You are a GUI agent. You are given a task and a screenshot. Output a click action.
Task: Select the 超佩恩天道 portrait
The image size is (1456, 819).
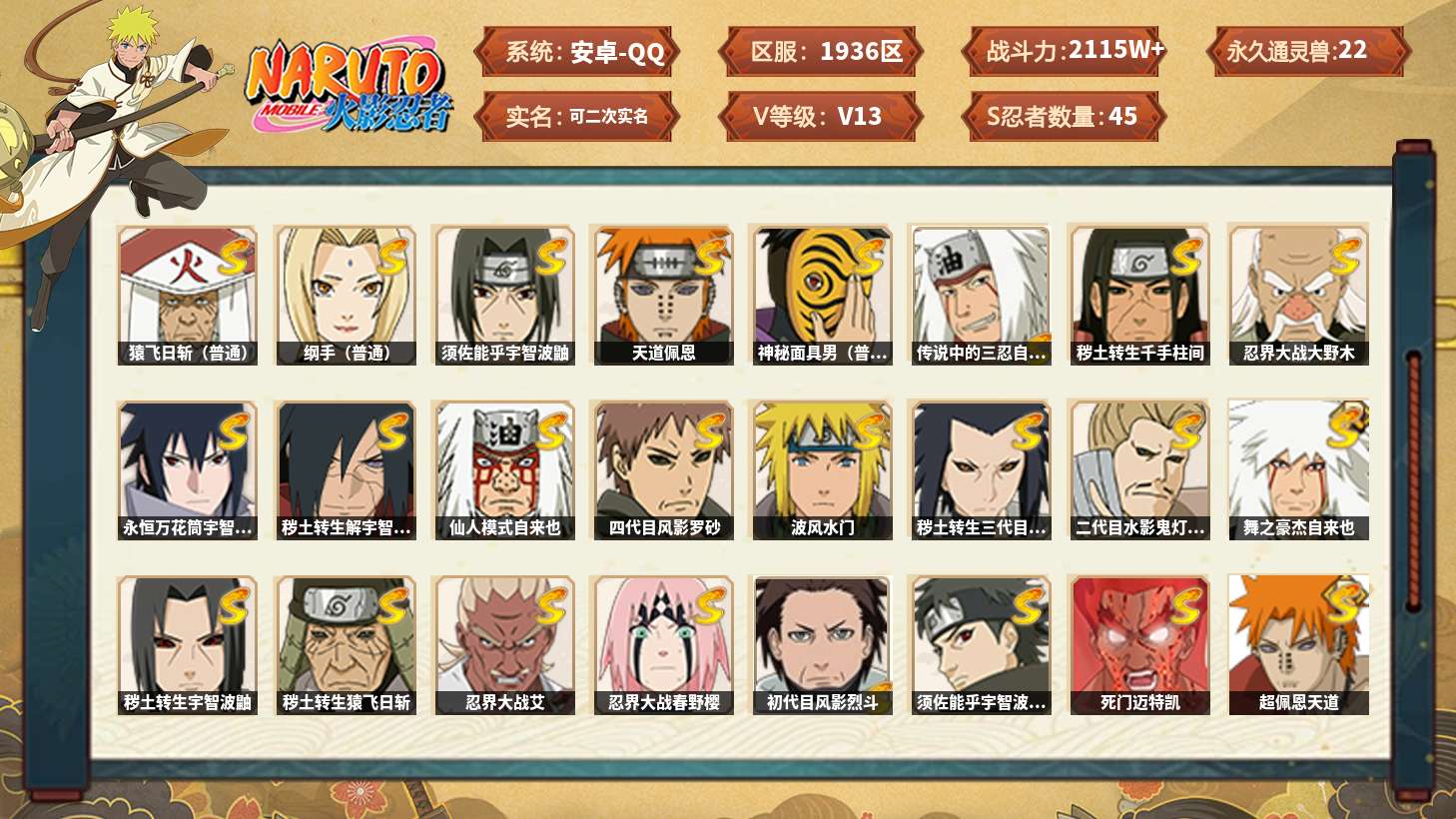click(x=1298, y=645)
